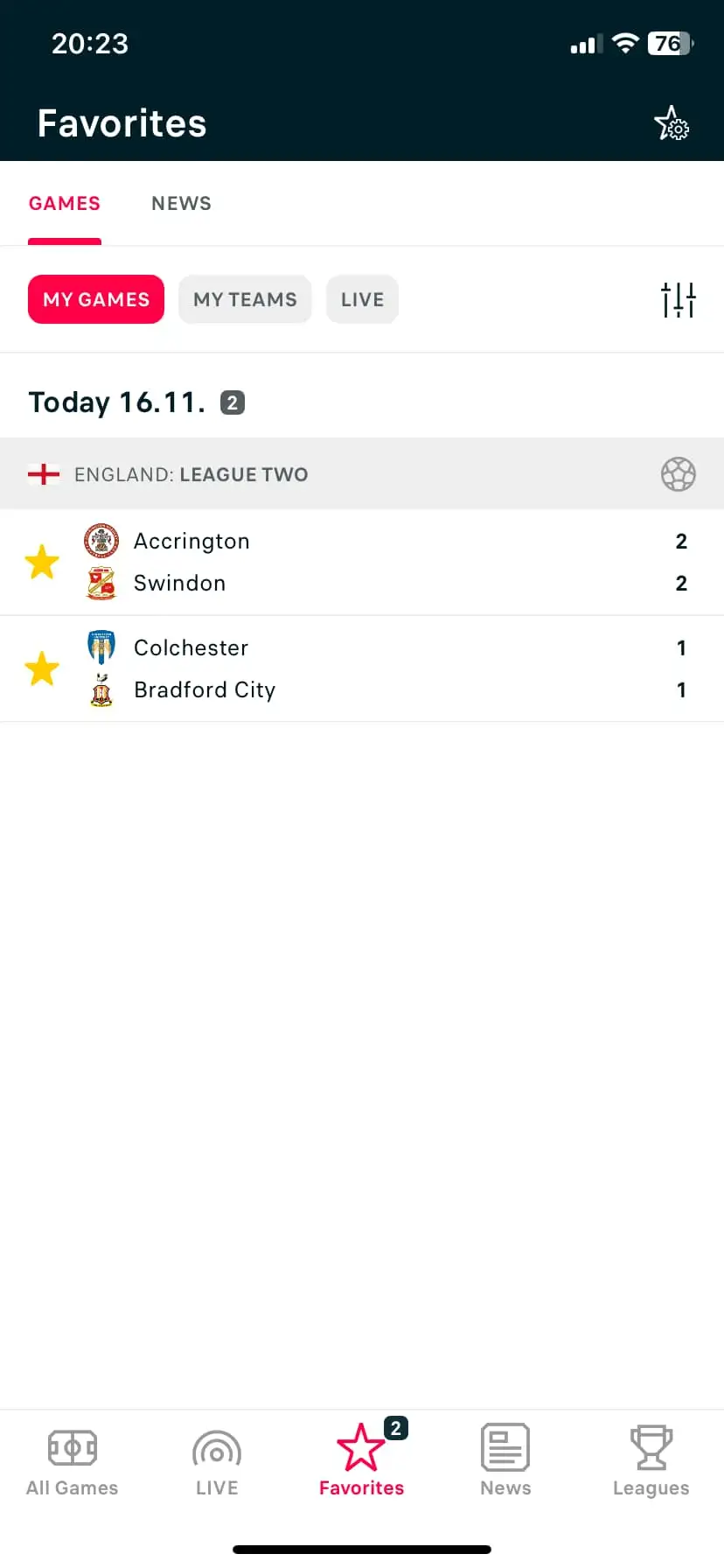Select the MY GAMES chip
724x1568 pixels.
tap(96, 299)
